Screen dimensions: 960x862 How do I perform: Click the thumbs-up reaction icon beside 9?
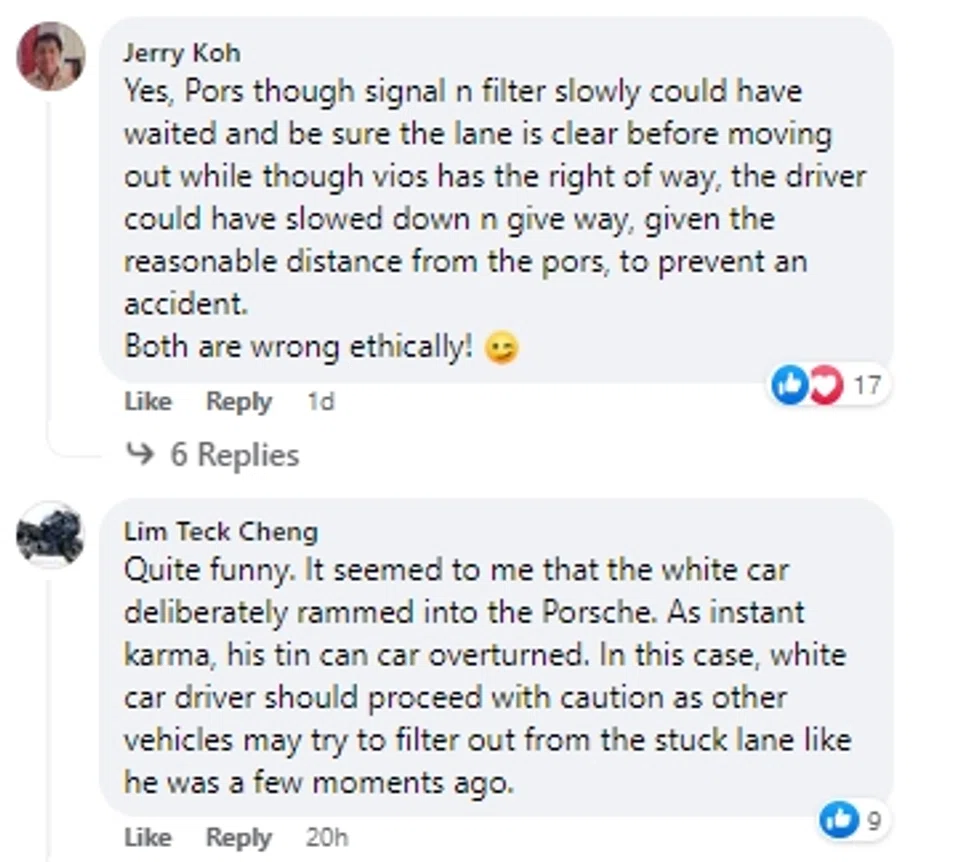(x=838, y=820)
